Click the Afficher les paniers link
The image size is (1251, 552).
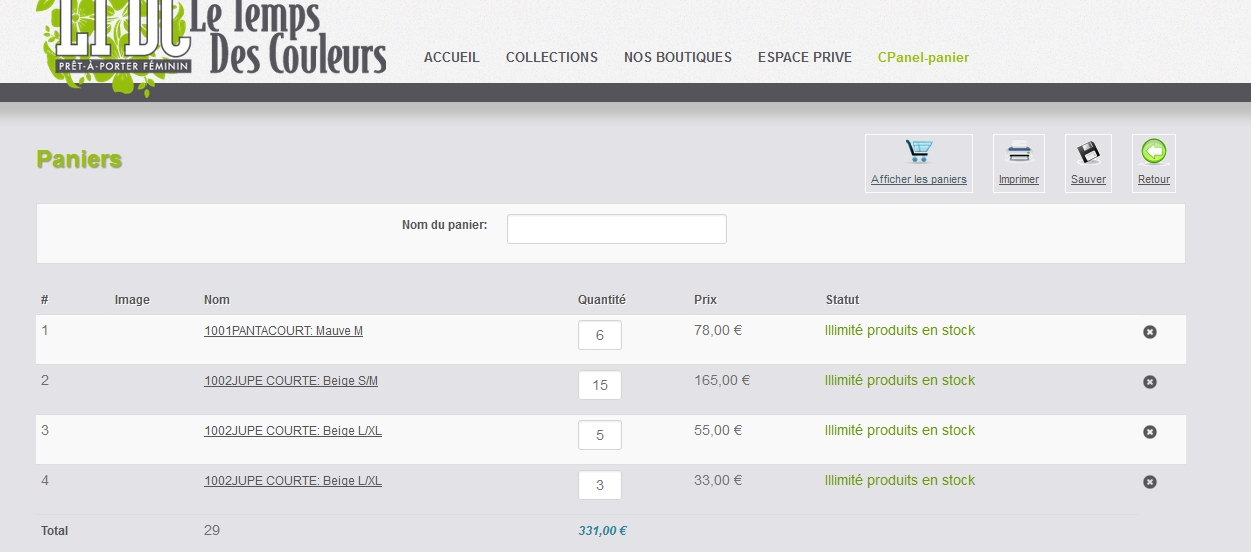pos(919,180)
